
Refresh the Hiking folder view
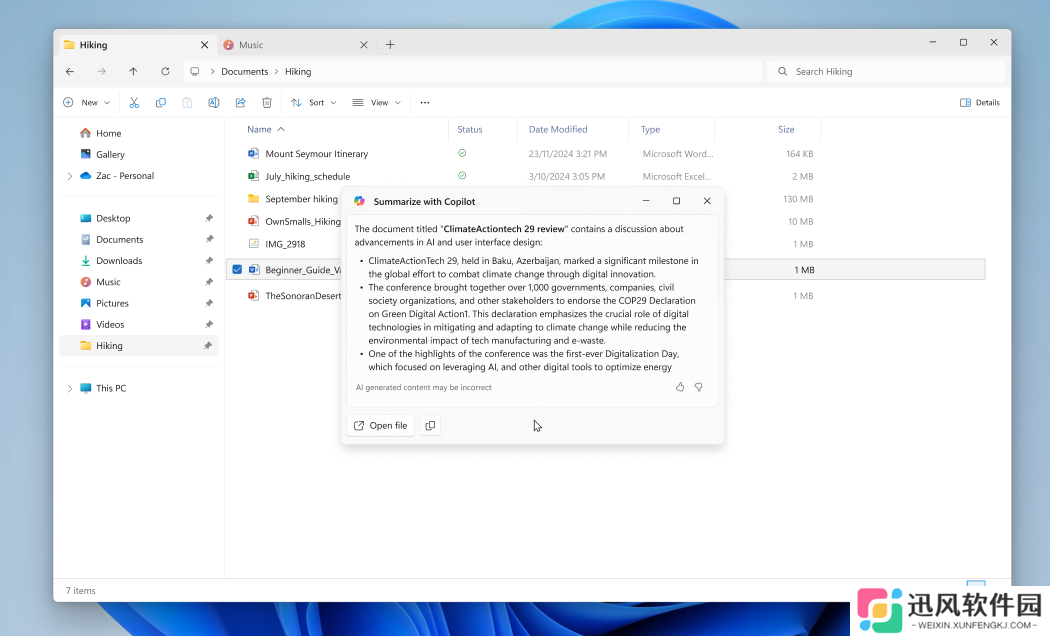pyautogui.click(x=165, y=72)
